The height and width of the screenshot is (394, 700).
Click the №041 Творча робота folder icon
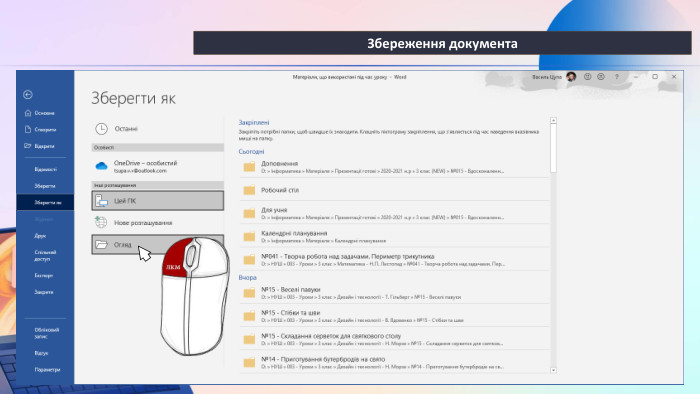(249, 260)
